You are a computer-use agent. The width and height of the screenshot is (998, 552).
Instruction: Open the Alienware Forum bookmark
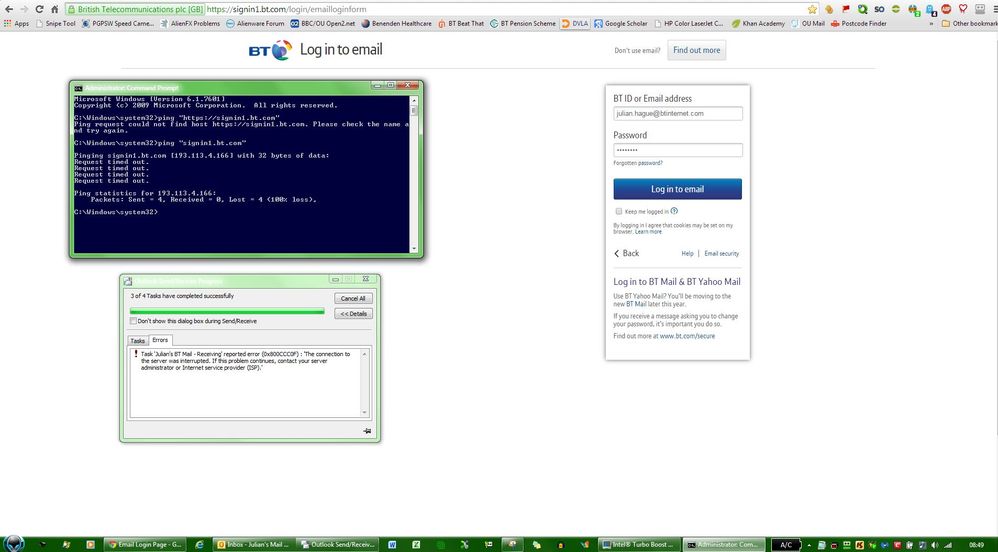(x=255, y=24)
